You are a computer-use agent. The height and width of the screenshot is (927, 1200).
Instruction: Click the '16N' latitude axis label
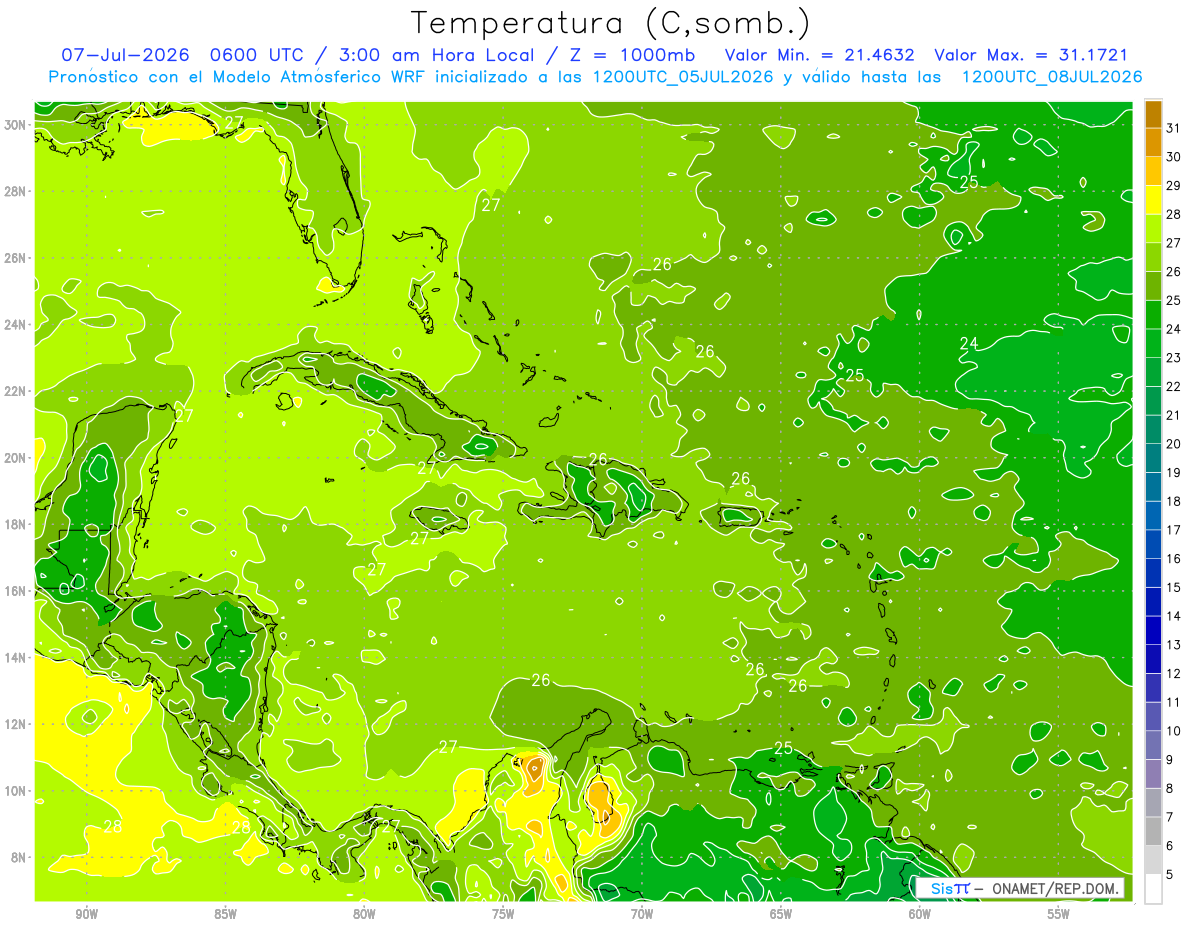pos(15,591)
